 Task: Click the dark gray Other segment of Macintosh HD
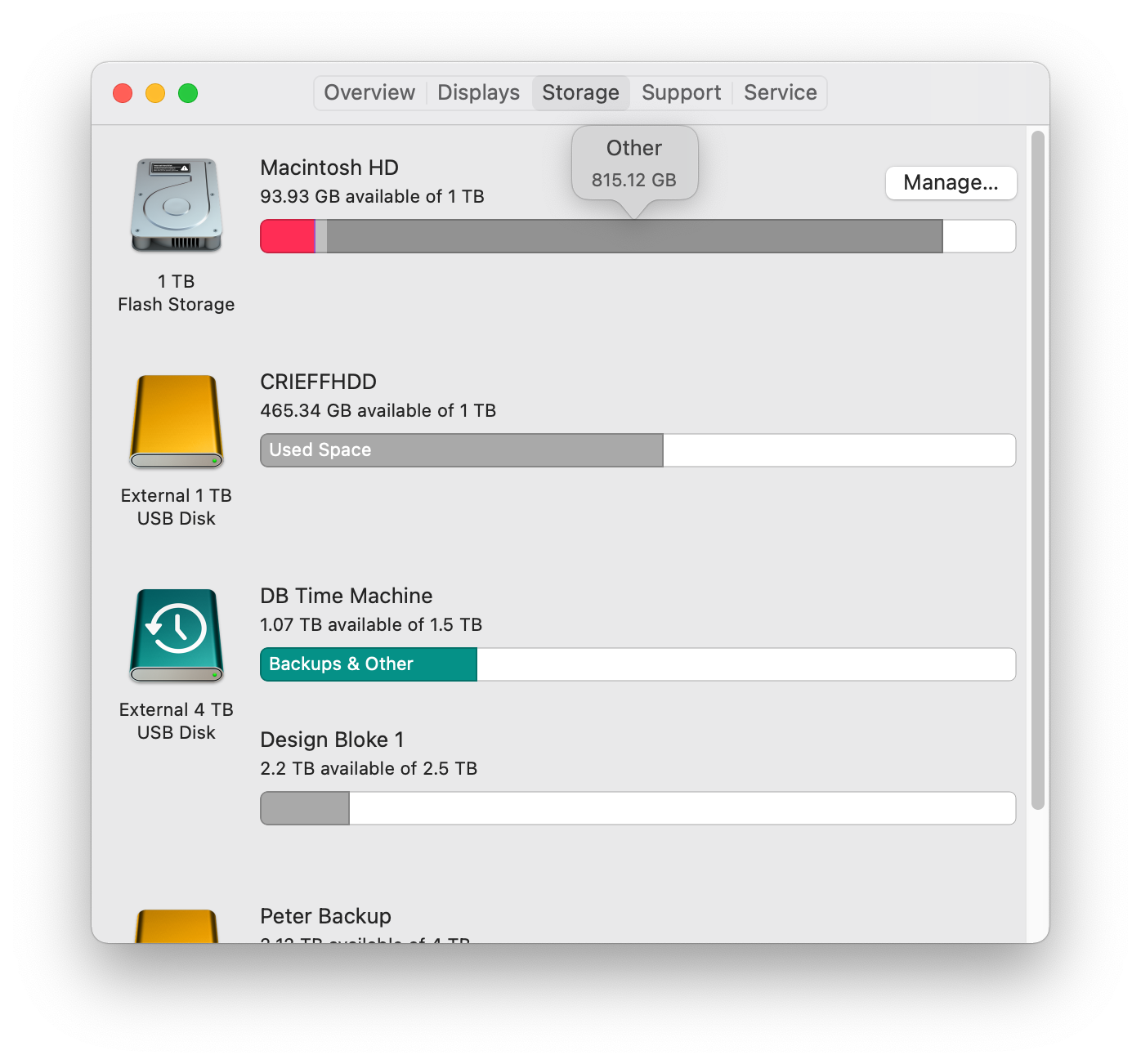[x=635, y=236]
